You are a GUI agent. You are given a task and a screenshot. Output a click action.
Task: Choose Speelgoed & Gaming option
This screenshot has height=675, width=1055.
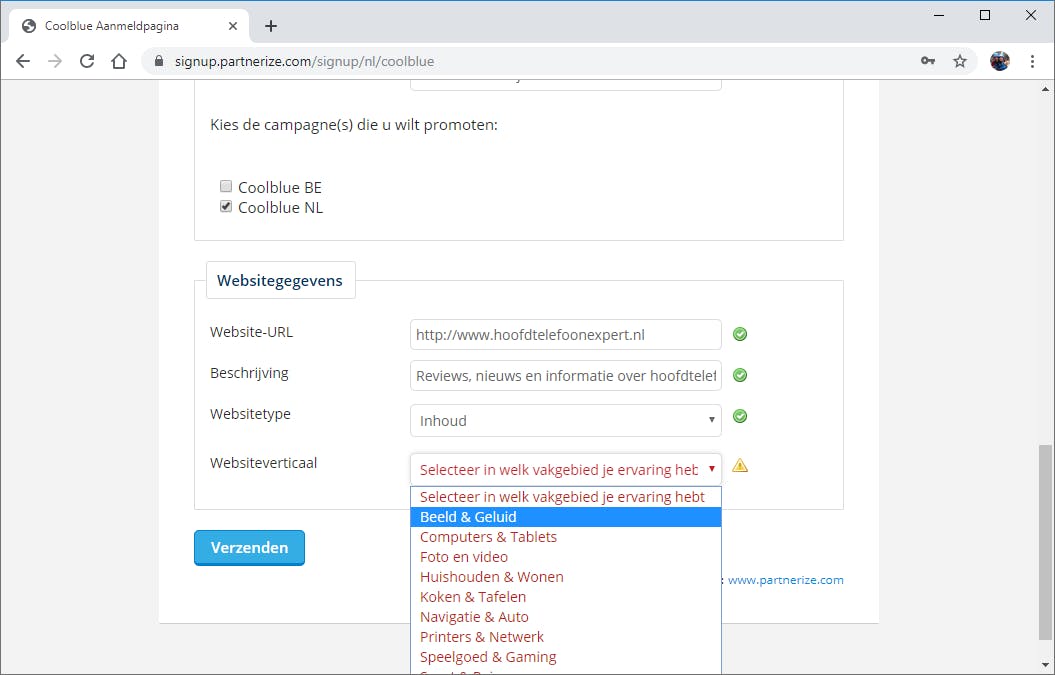click(566, 657)
